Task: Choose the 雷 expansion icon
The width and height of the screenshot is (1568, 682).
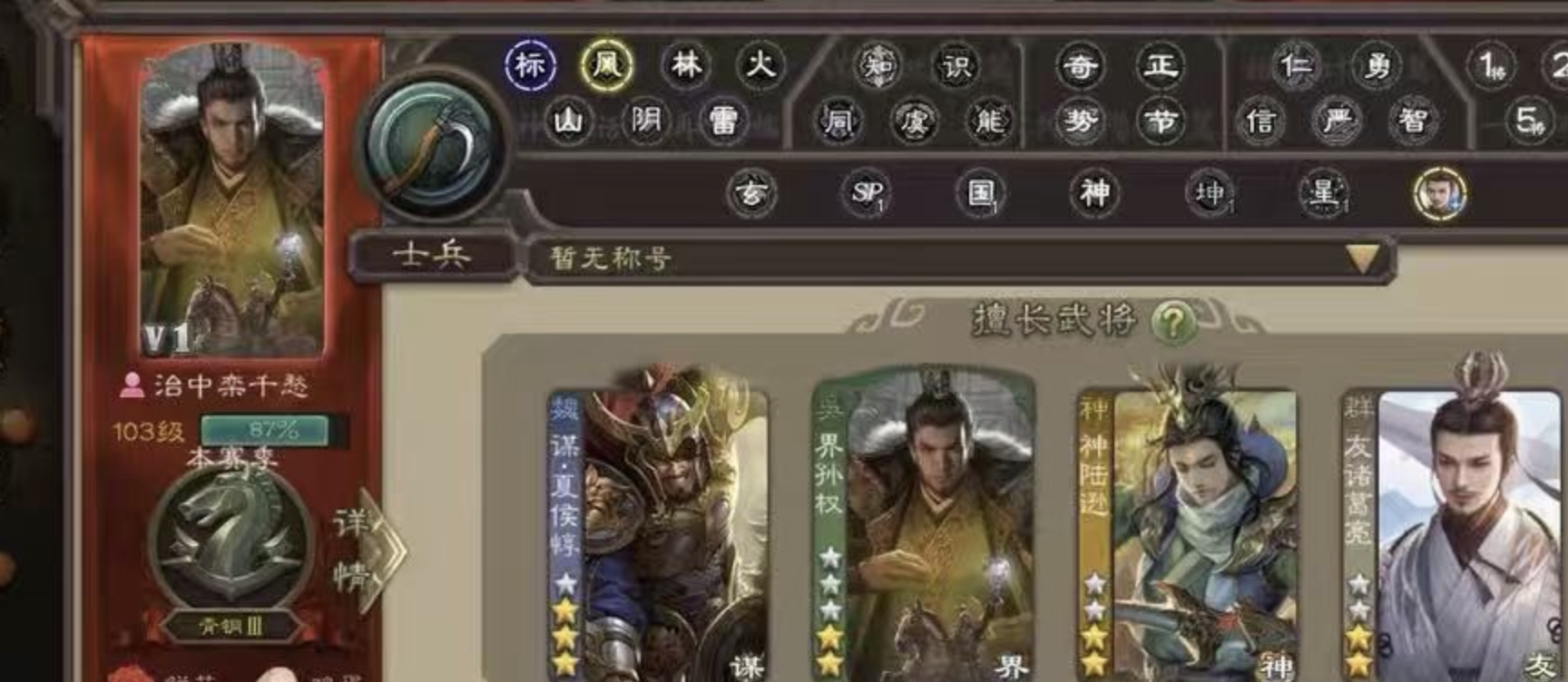Action: coord(723,120)
